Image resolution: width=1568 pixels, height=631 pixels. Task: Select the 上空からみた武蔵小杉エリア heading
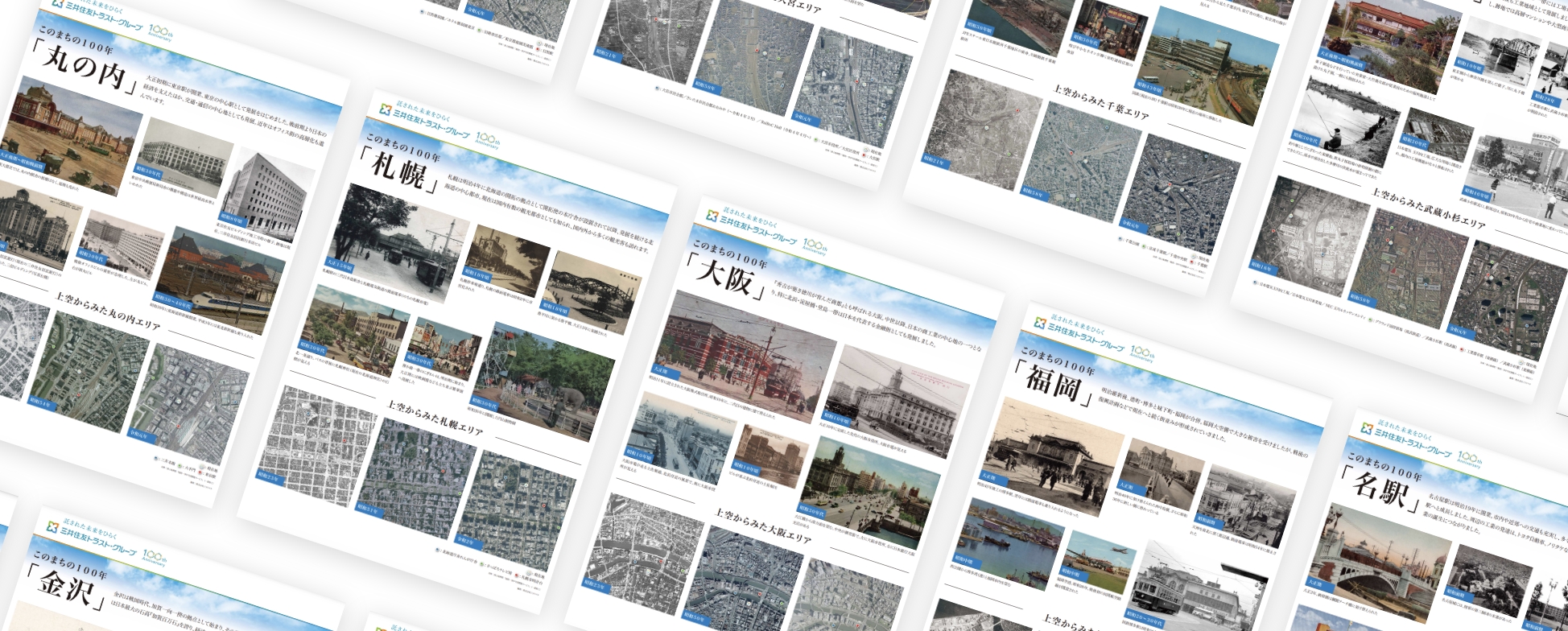coord(1428,209)
